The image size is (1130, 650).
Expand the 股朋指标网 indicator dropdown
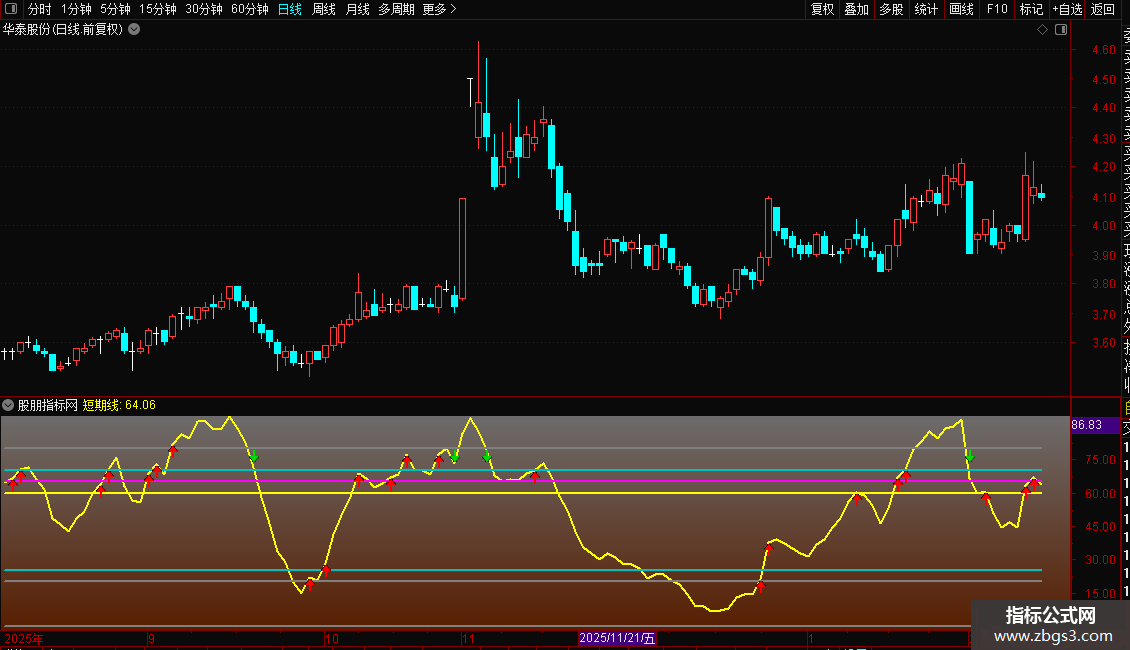coord(8,405)
